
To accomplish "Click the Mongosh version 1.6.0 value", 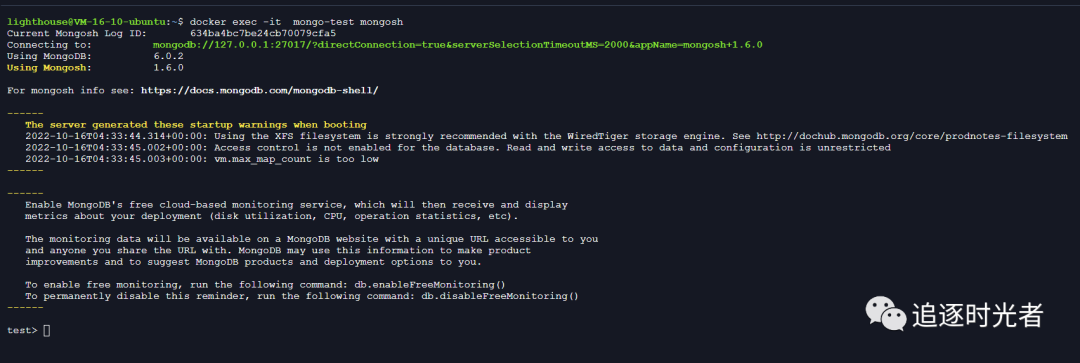I will (x=168, y=68).
